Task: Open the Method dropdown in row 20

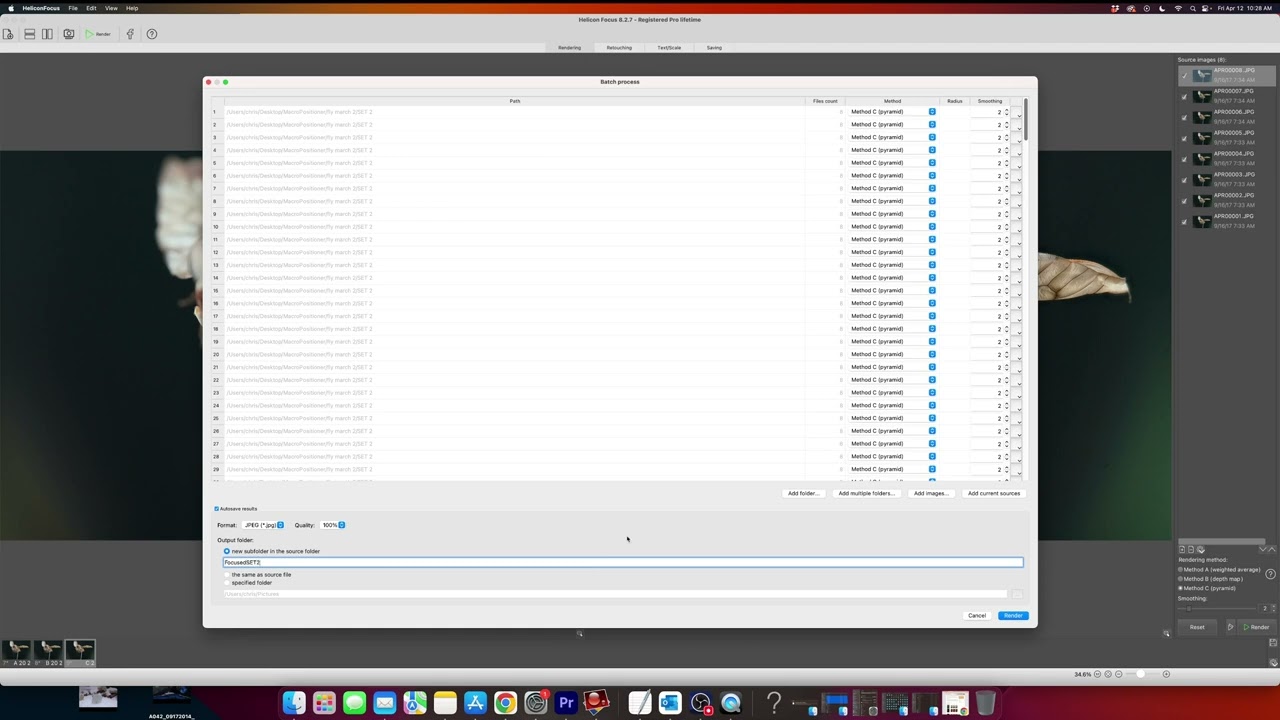Action: tap(893, 354)
